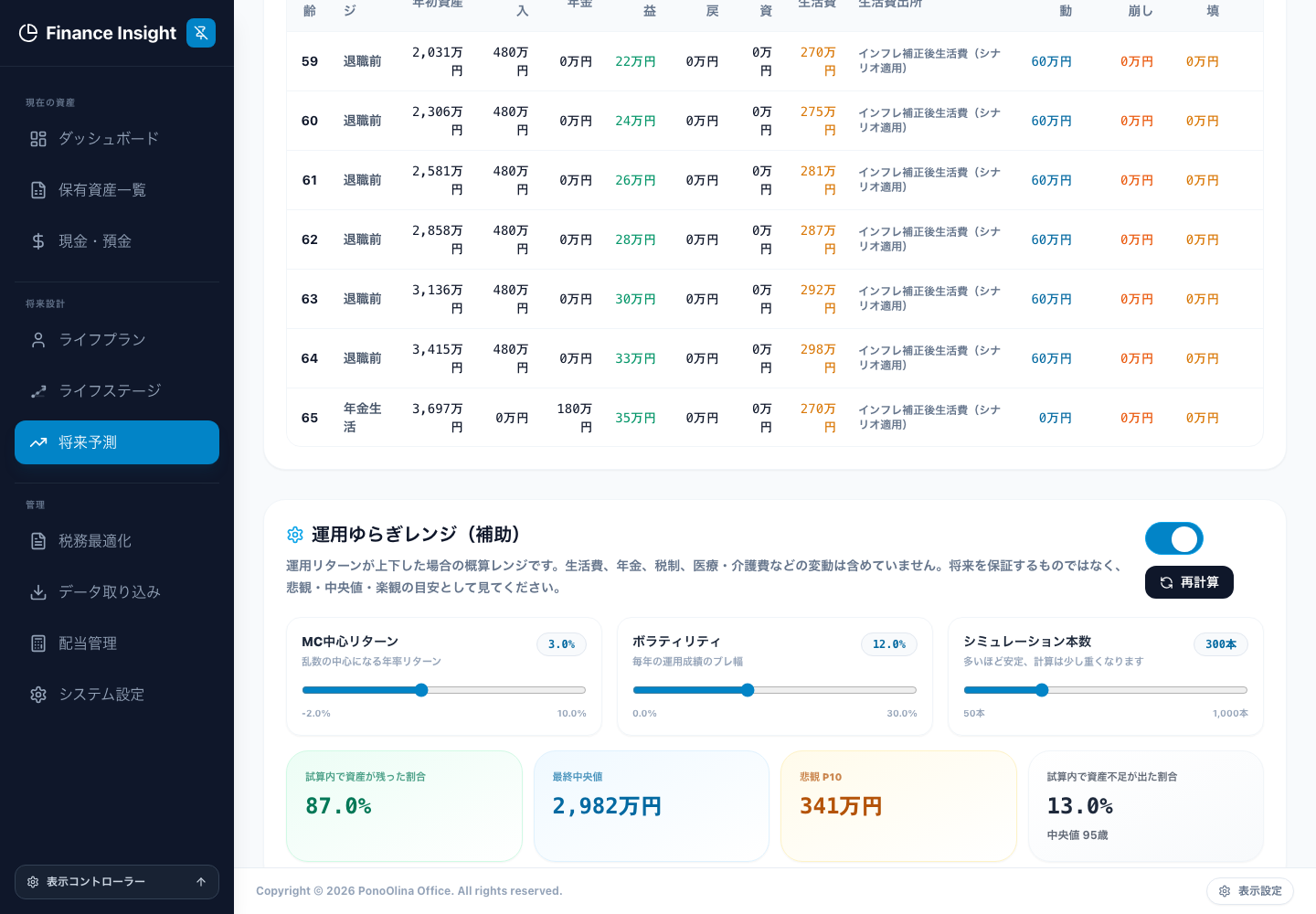Click the gear icon in 表示コントローラー
This screenshot has height=914, width=1316.
point(33,882)
